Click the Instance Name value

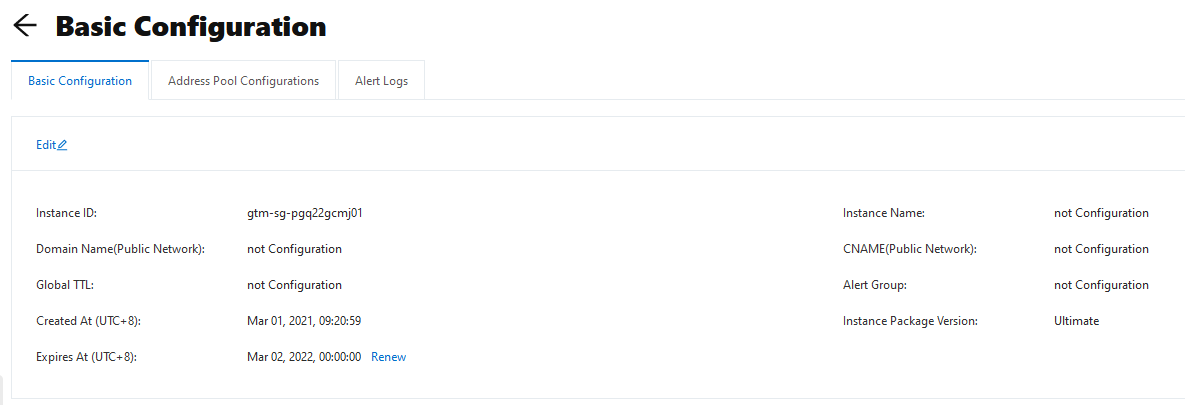[1101, 213]
